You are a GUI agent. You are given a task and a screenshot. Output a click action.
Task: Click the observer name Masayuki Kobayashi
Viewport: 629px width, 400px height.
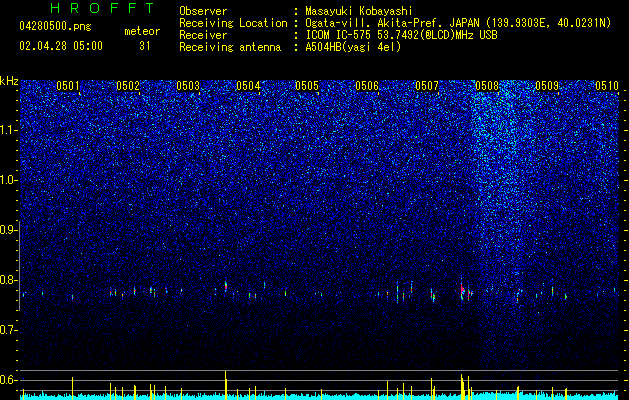[359, 11]
